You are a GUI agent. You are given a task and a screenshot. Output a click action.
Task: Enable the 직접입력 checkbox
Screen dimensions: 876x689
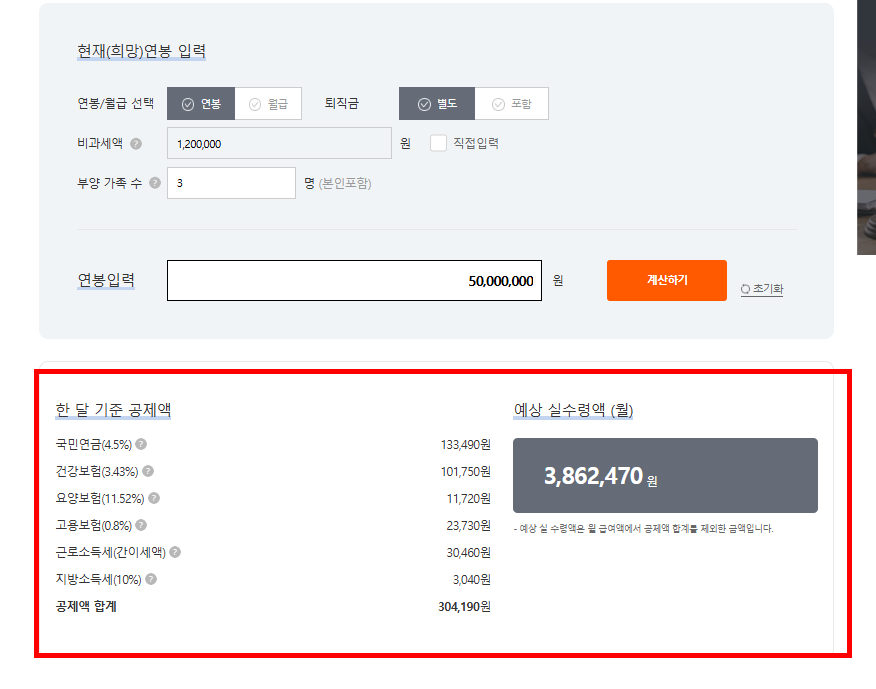pos(436,142)
